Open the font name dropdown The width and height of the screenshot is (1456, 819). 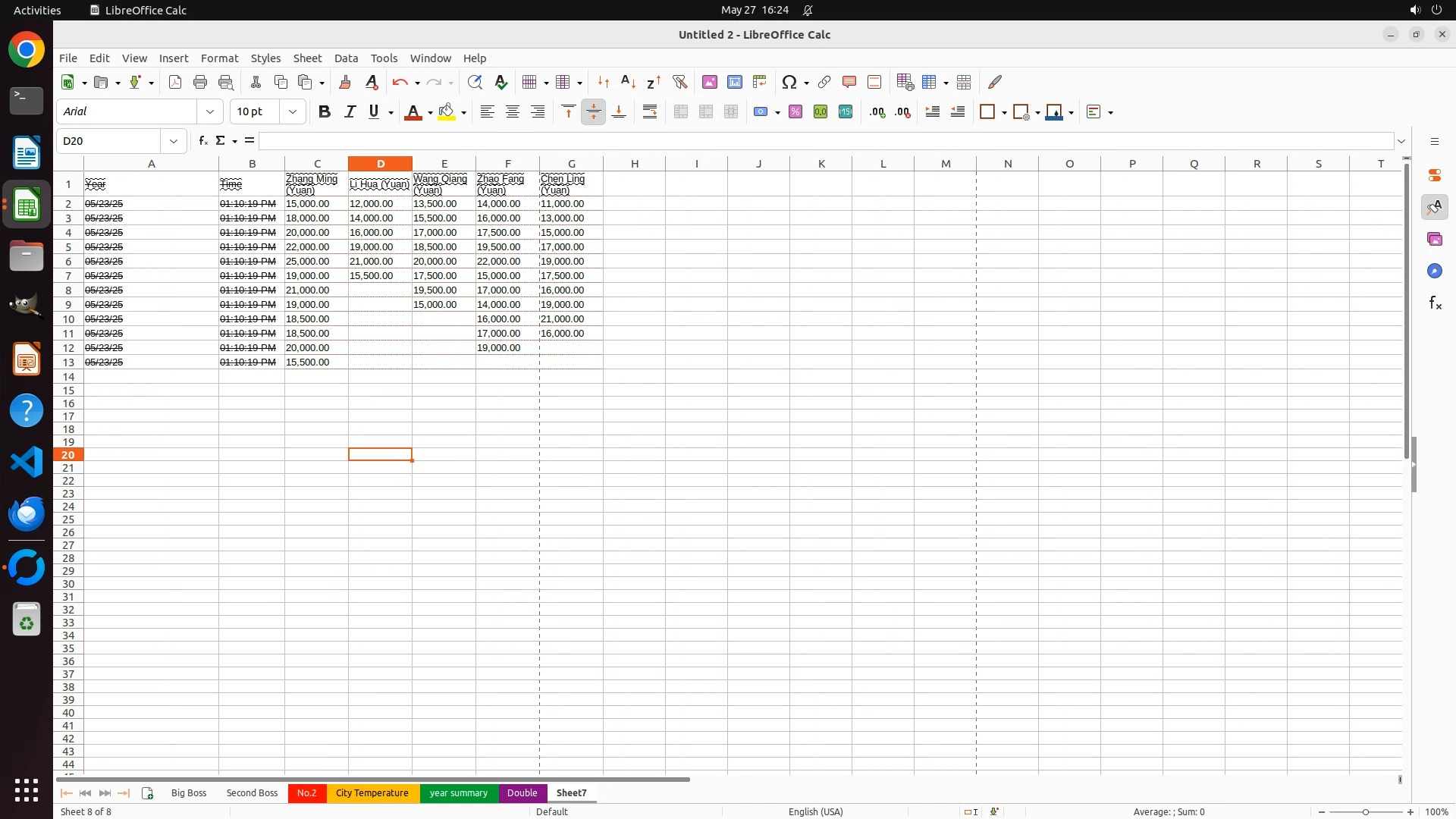[x=210, y=112]
